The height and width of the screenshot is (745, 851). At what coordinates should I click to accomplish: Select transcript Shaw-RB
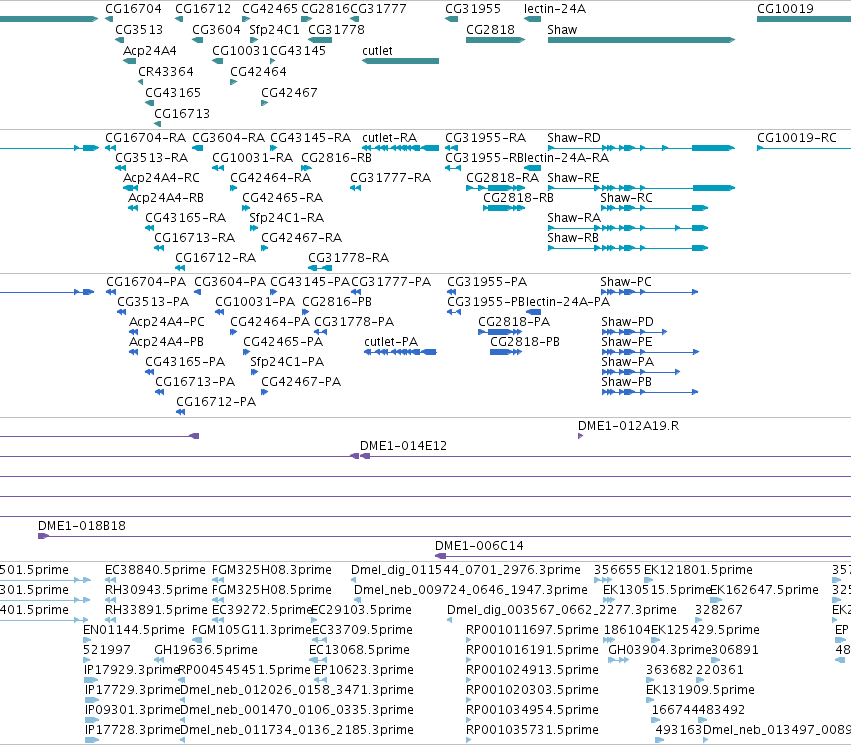(x=573, y=238)
